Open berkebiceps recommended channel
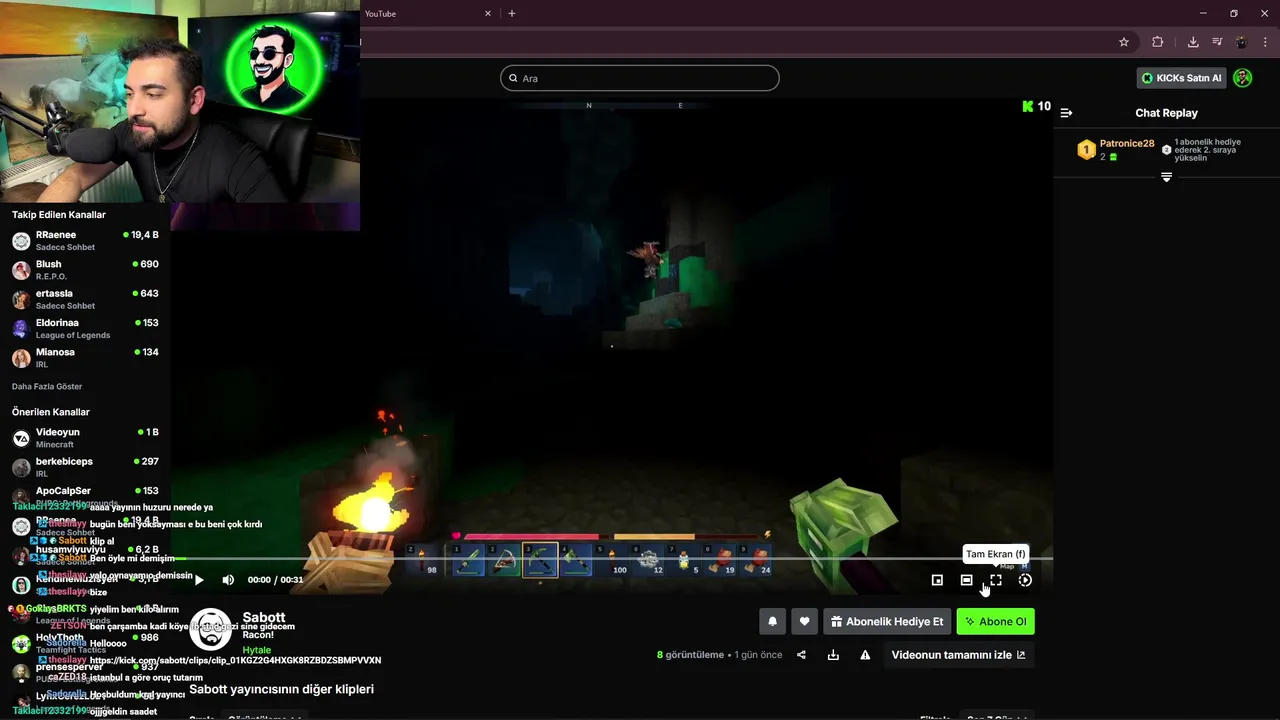Image resolution: width=1280 pixels, height=720 pixels. 85,467
